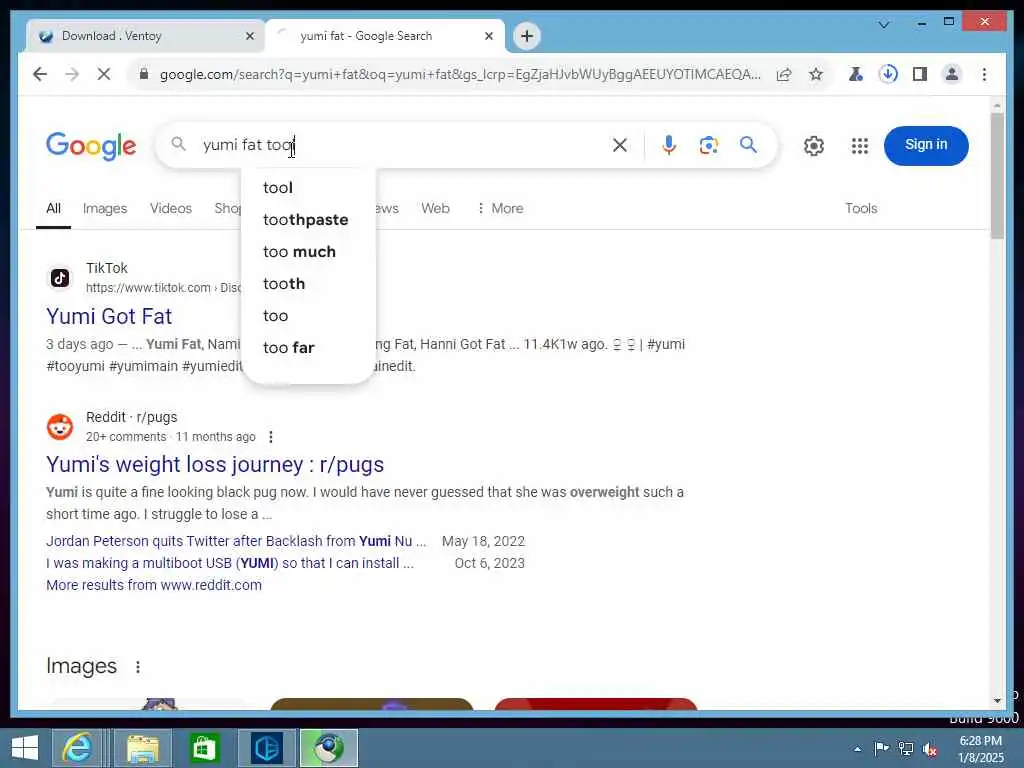Screen dimensions: 1024x768
Task: Open Google quick settings gear
Action: [x=814, y=146]
